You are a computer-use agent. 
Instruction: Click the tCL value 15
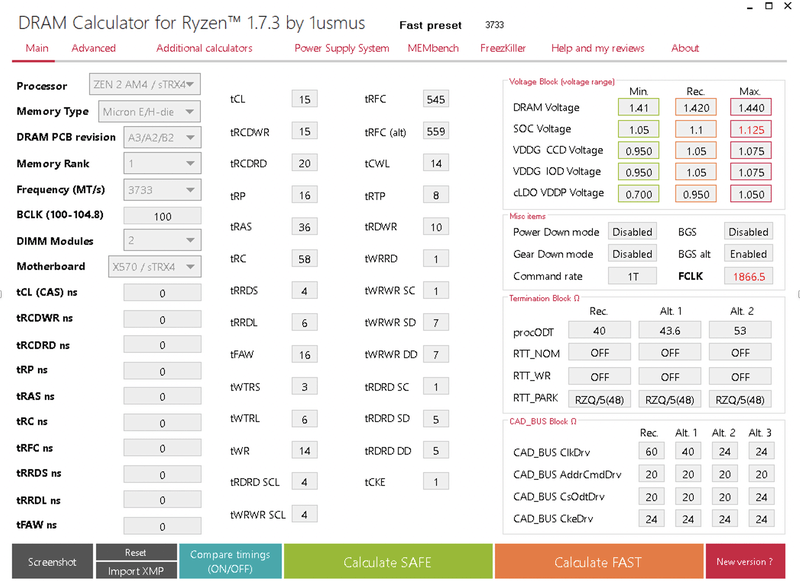tap(305, 99)
